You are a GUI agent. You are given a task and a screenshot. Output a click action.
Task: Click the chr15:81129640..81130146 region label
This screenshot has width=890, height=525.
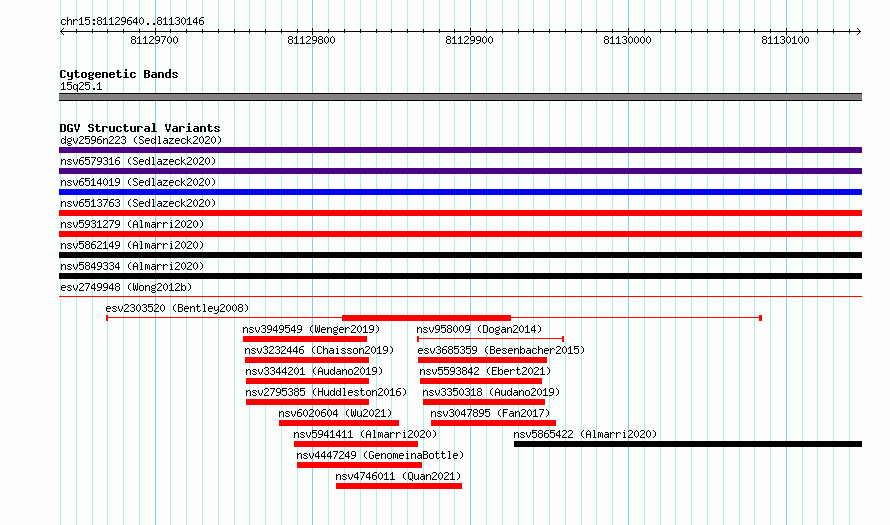pyautogui.click(x=132, y=21)
